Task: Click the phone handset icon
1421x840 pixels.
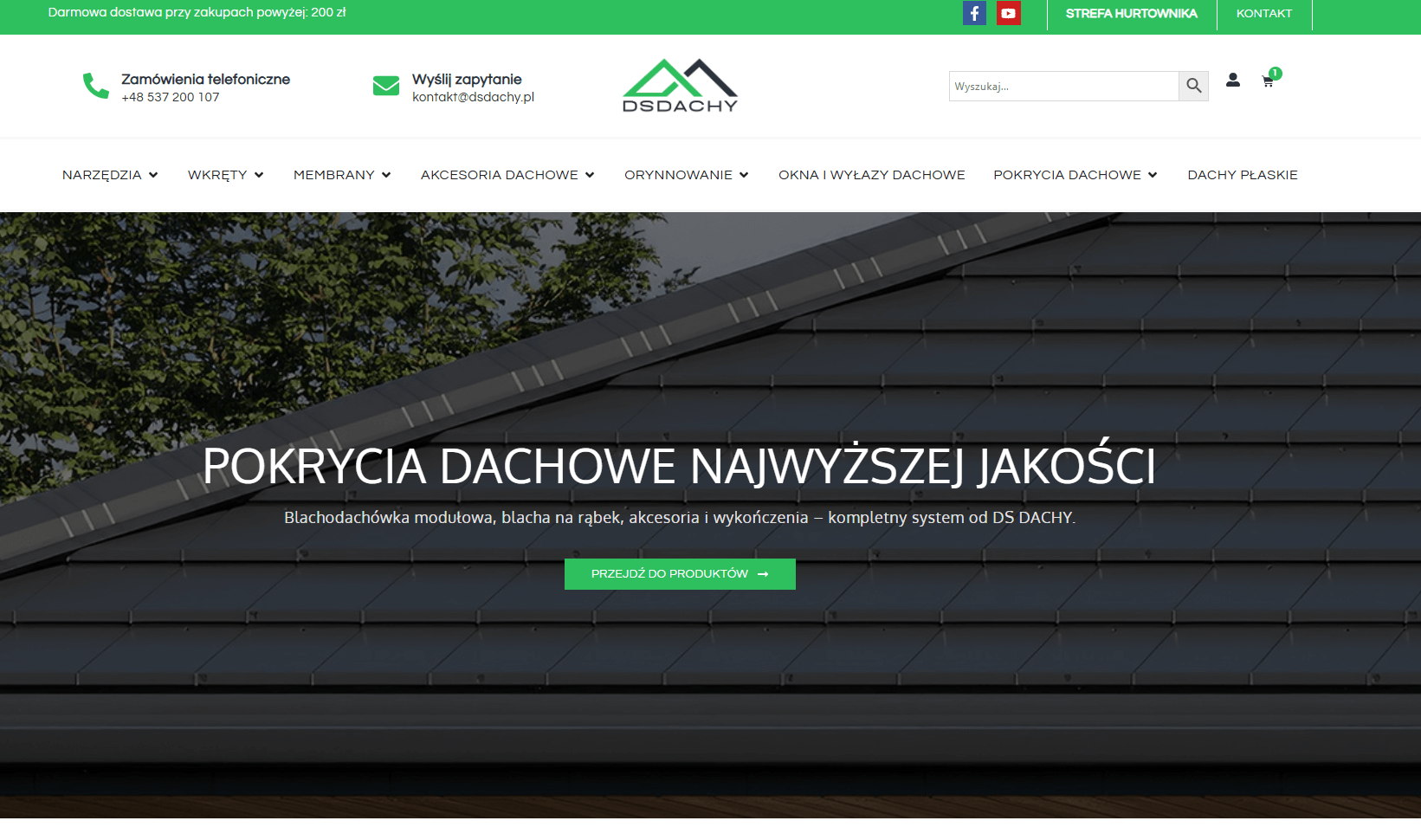Action: tap(93, 85)
